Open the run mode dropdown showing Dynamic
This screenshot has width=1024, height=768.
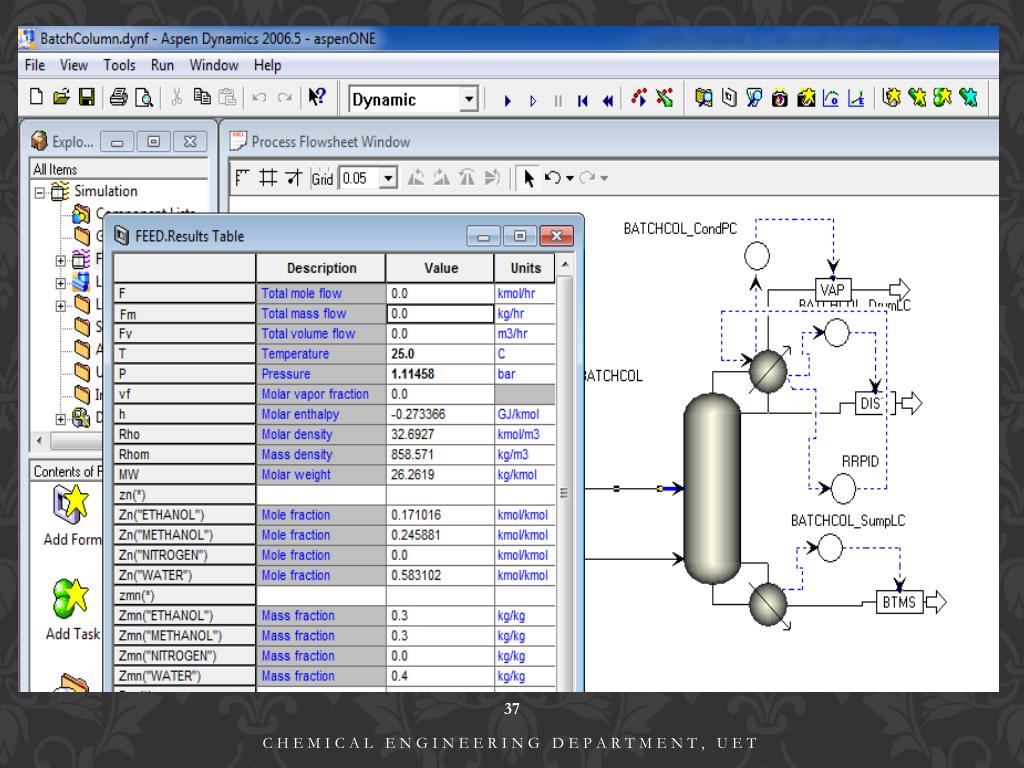point(468,100)
